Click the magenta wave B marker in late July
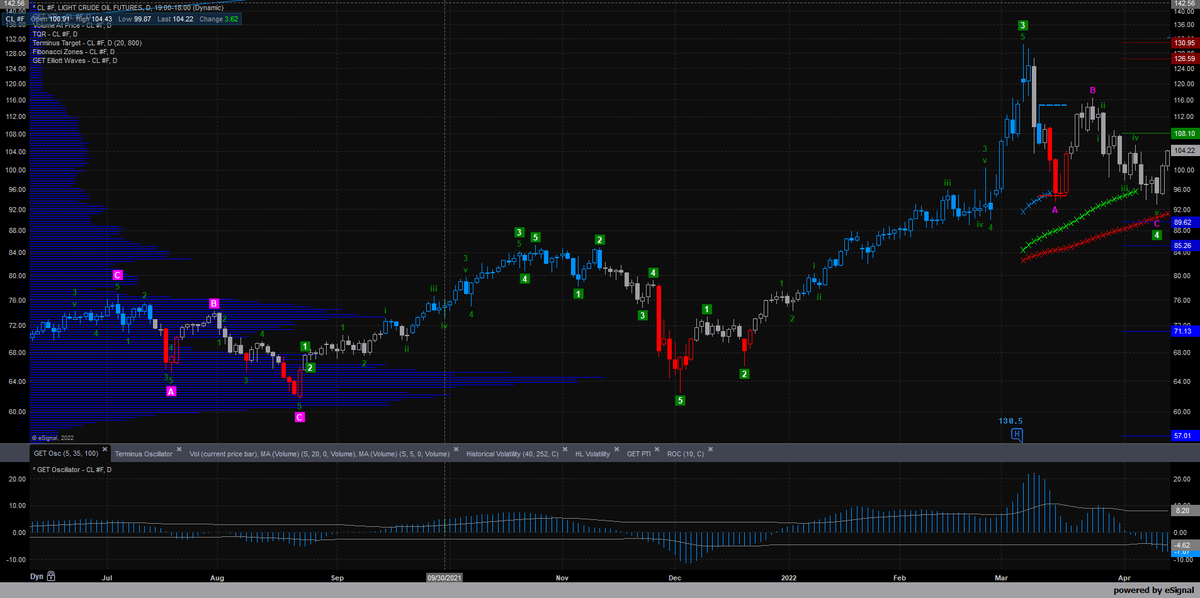This screenshot has width=1200, height=598. click(x=214, y=302)
